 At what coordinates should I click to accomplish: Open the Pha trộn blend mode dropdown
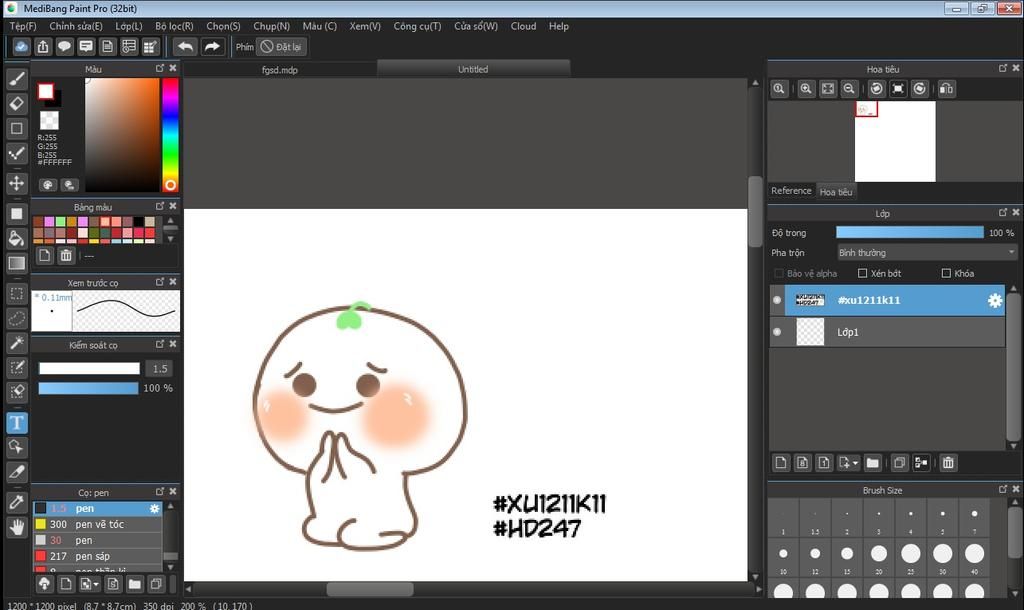927,253
